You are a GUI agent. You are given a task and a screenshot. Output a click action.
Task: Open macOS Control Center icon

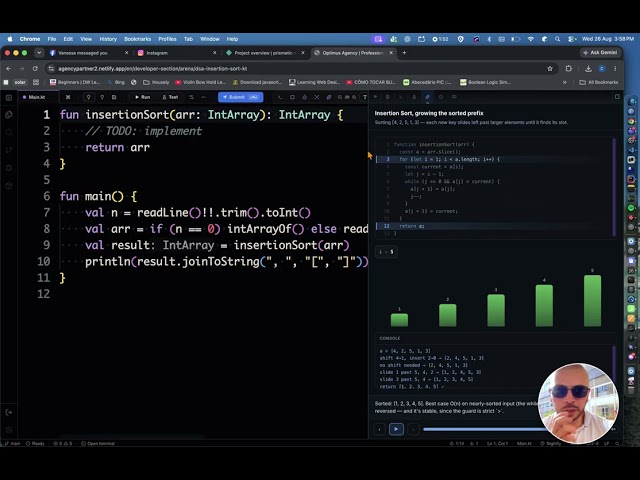(571, 39)
